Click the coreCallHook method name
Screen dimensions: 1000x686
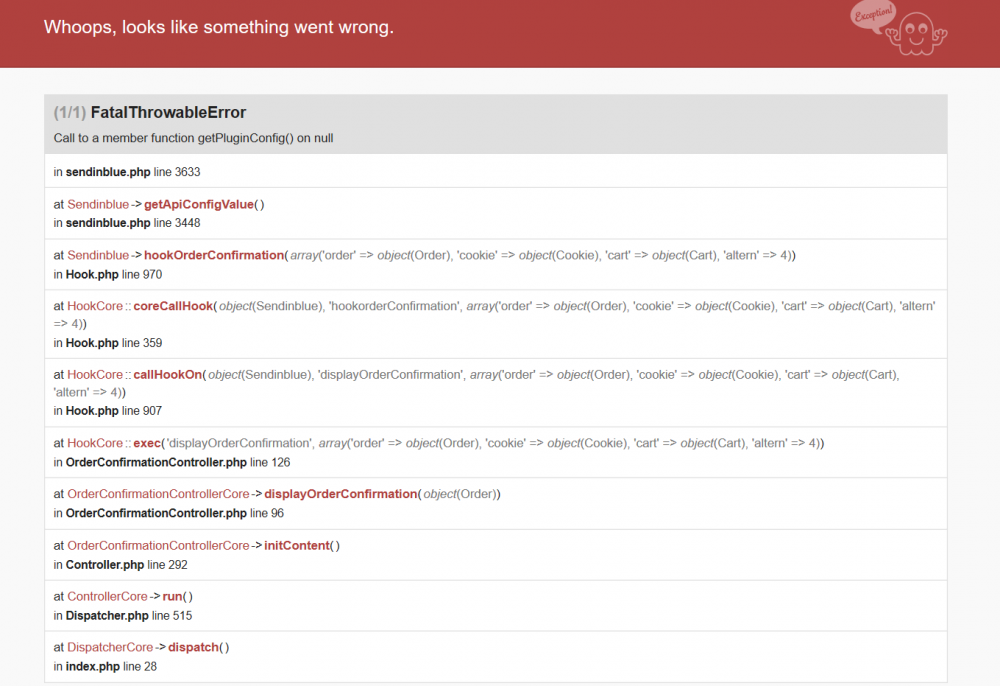click(x=173, y=307)
